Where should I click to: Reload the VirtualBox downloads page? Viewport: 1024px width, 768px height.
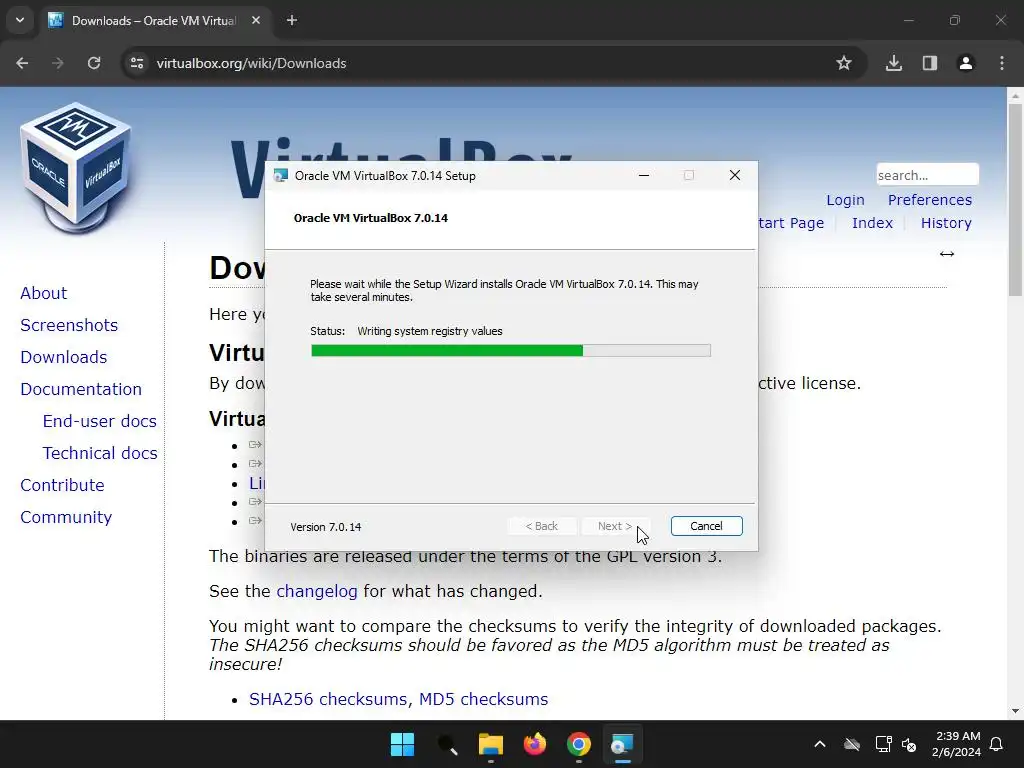tap(94, 63)
